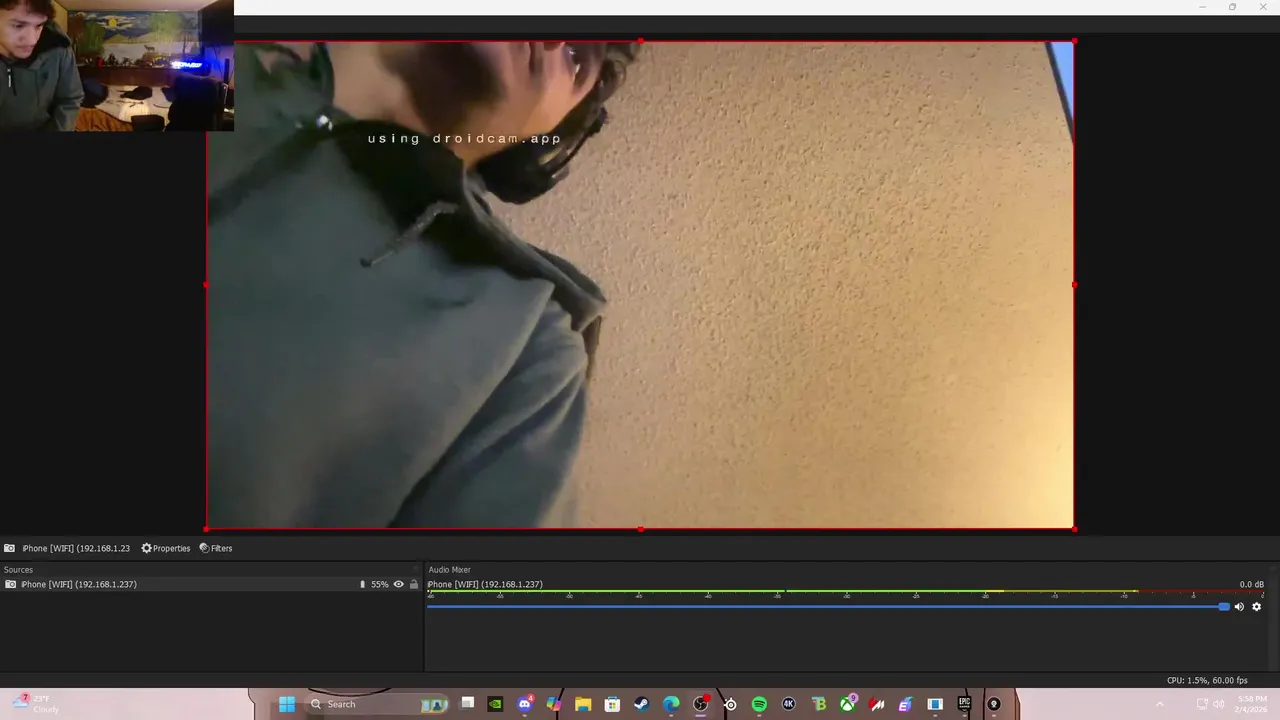Screen dimensions: 1280x720
Task: Open Steam from the taskbar
Action: (641, 704)
